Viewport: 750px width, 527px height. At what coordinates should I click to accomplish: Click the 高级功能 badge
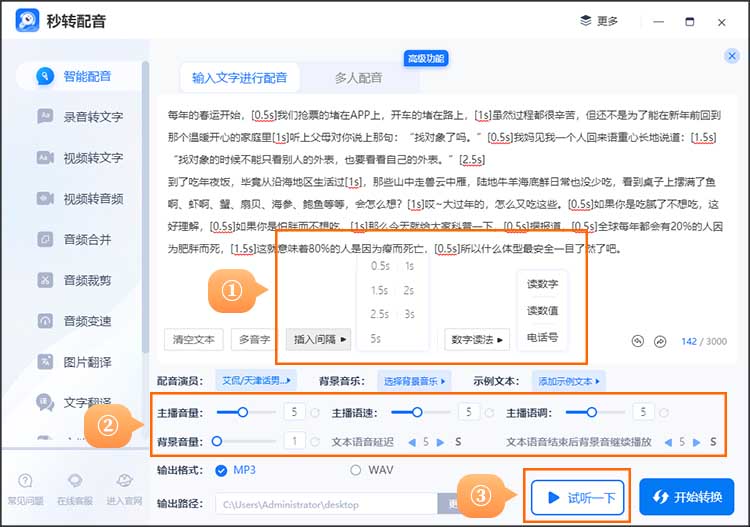coord(426,58)
